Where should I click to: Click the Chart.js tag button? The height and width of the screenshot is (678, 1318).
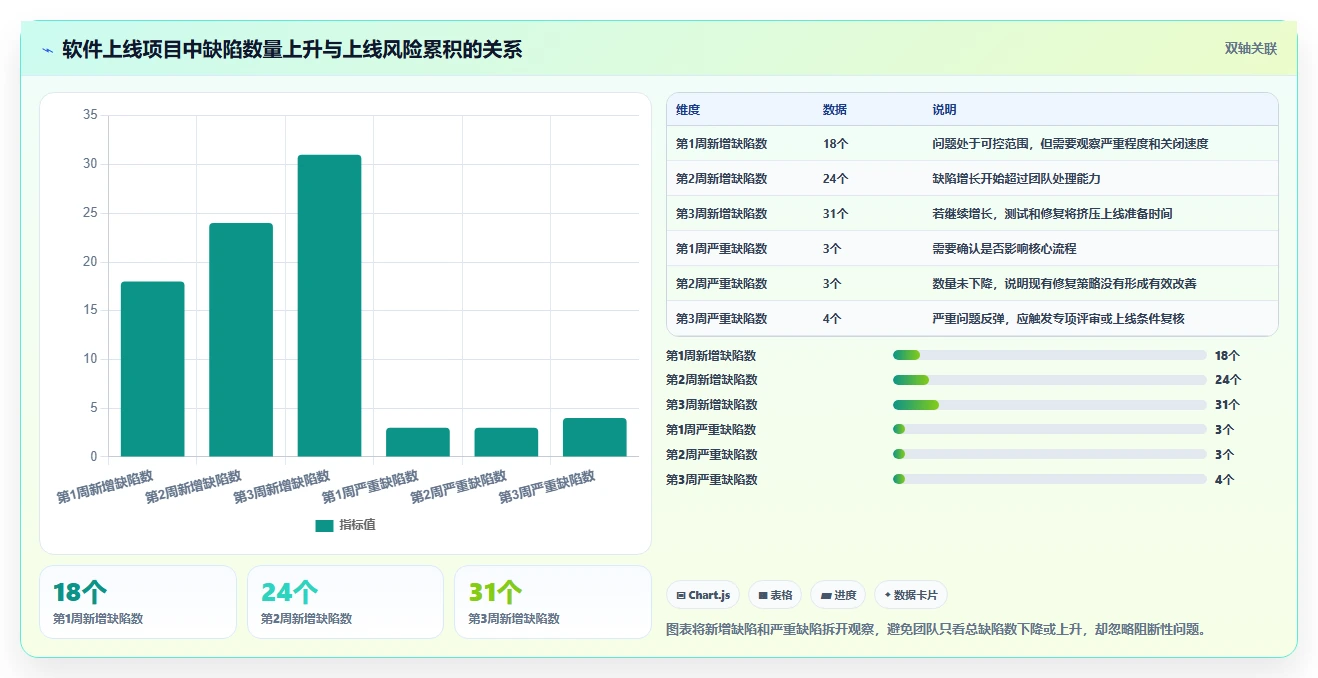pyautogui.click(x=703, y=595)
